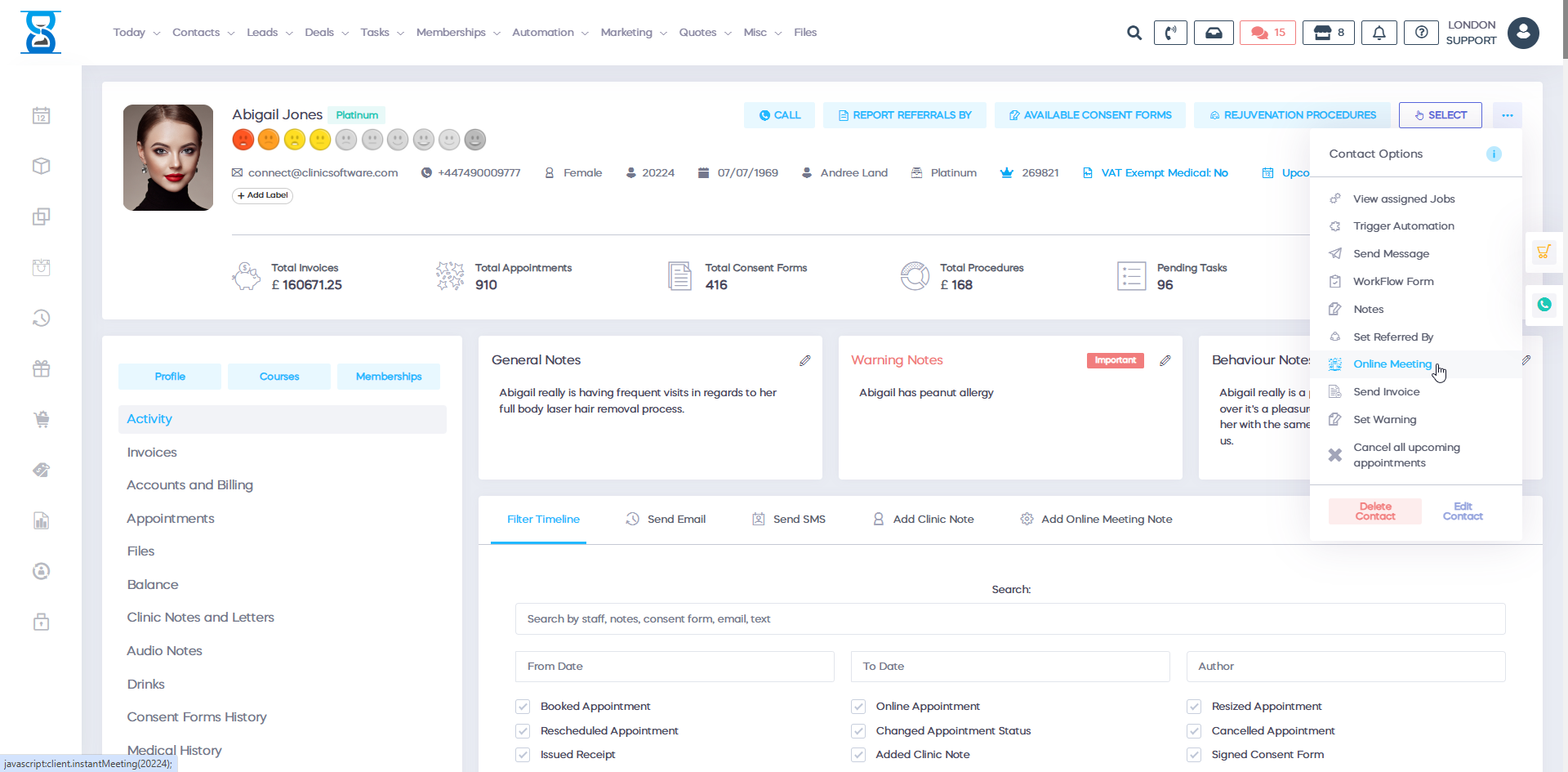
Task: Click the CALL button
Action: (x=779, y=114)
